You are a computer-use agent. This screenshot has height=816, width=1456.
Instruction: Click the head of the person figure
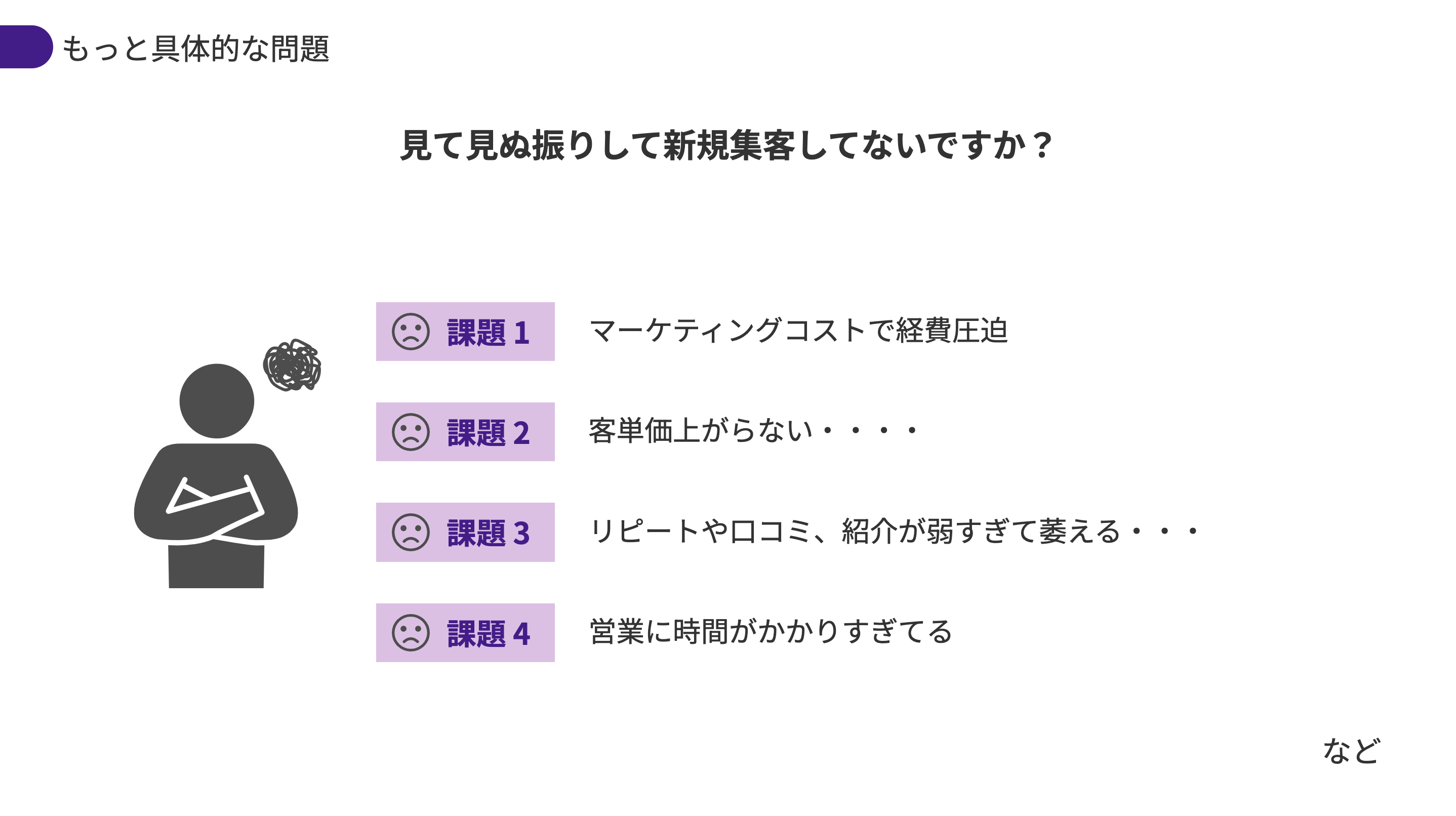coord(217,400)
